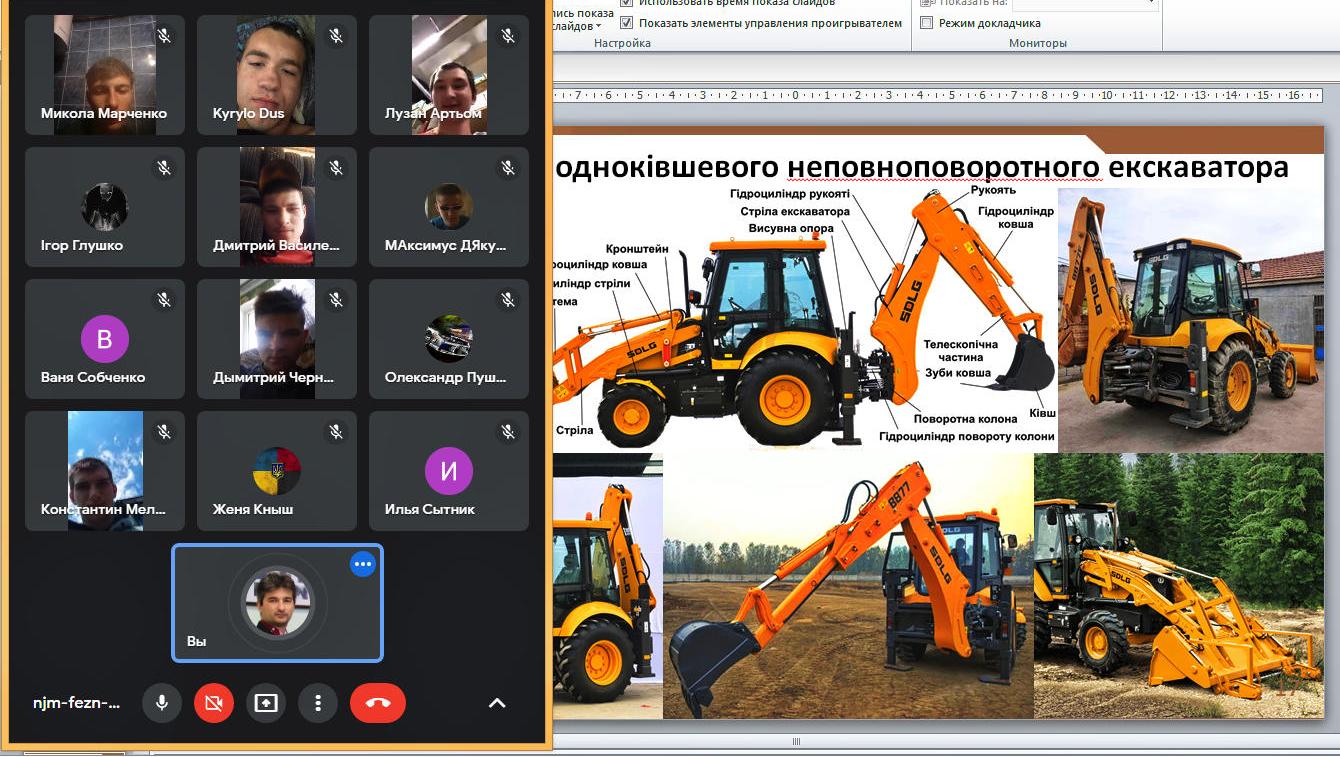Screen dimensions: 1340x757
Task: Open the three-dot more options menu in the Meet bar
Action: coord(318,703)
